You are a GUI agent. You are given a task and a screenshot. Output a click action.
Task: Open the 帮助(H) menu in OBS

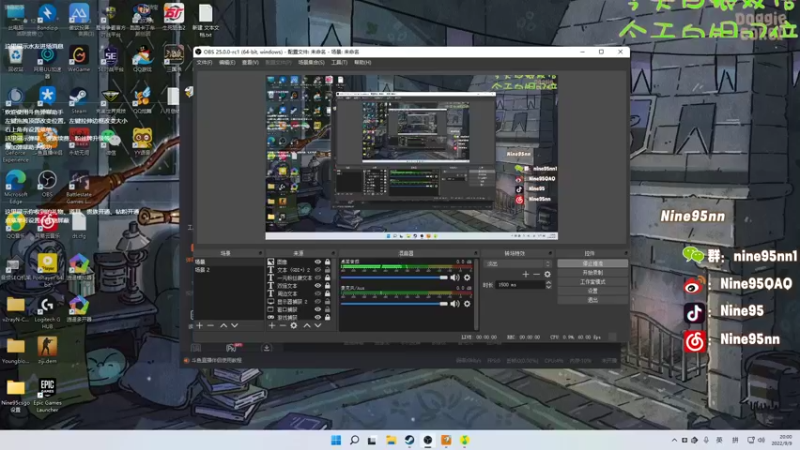[362, 62]
